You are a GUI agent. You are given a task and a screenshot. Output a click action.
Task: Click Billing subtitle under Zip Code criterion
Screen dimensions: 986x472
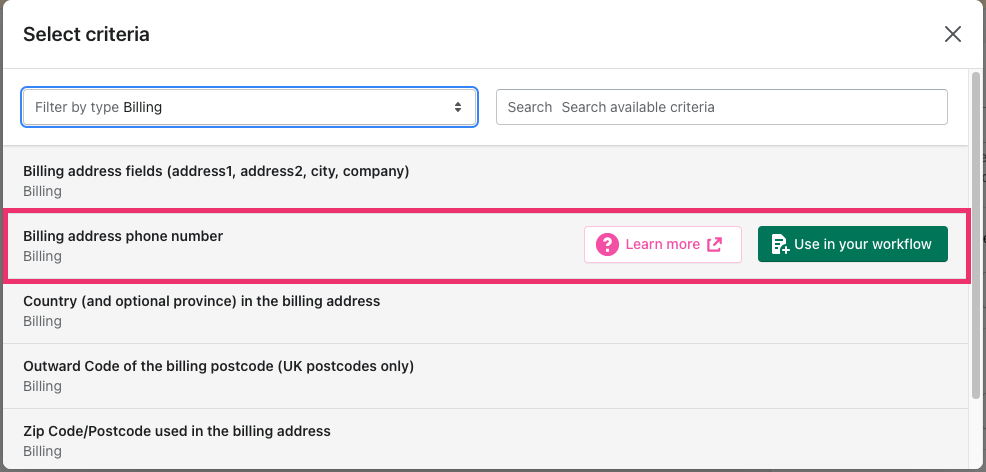(x=42, y=451)
